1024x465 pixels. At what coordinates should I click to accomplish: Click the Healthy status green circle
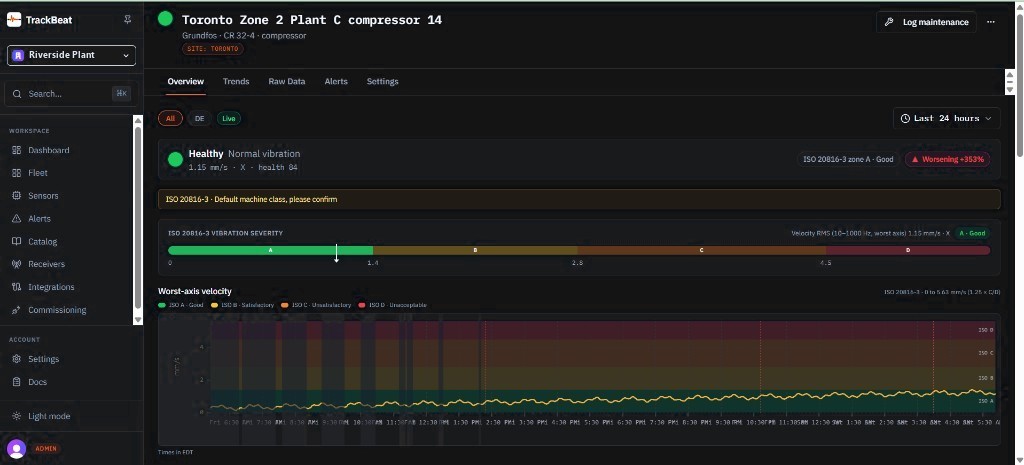[175, 159]
